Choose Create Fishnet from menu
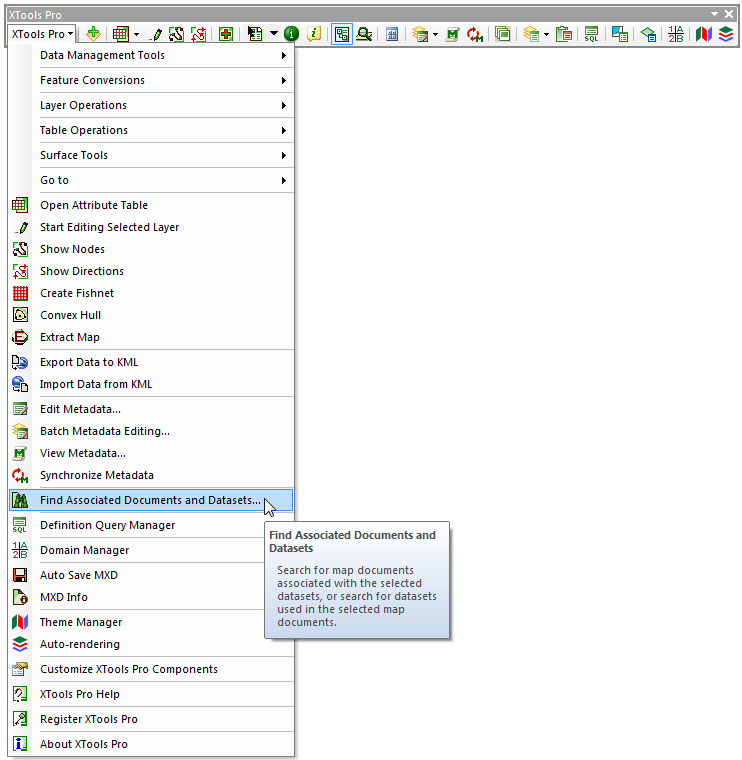742x760 pixels. tap(152, 293)
